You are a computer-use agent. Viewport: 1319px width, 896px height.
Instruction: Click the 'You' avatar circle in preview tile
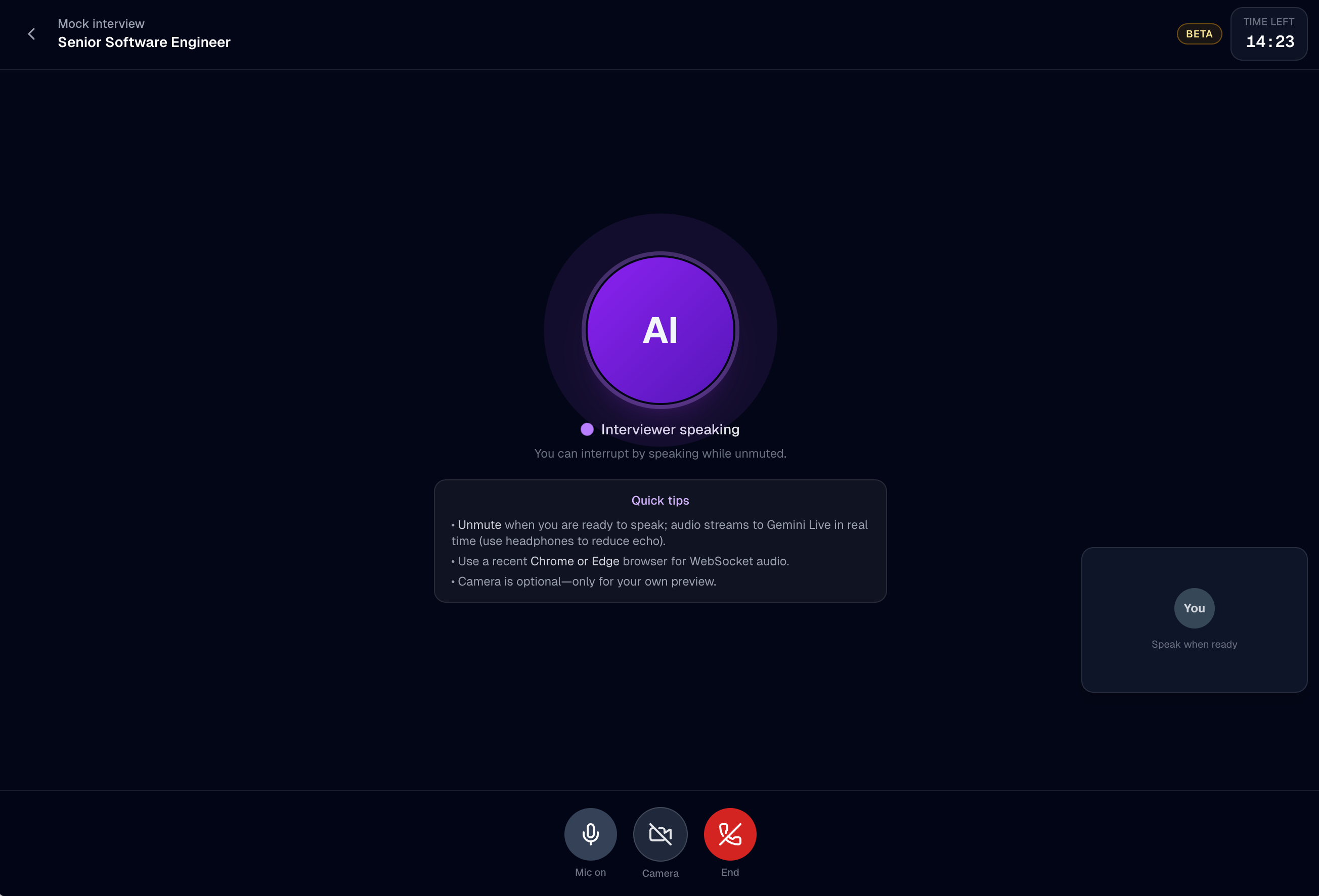(x=1194, y=608)
